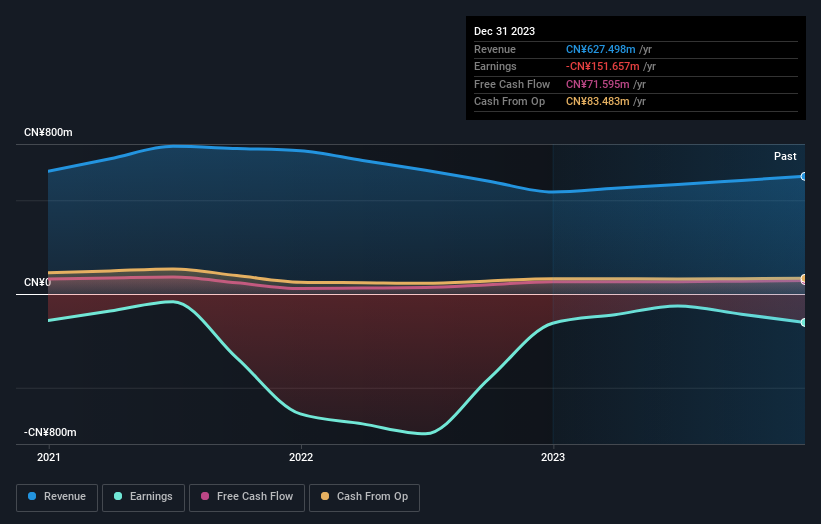821x524 pixels.
Task: Click the 2021 x-axis label
Action: 49,457
